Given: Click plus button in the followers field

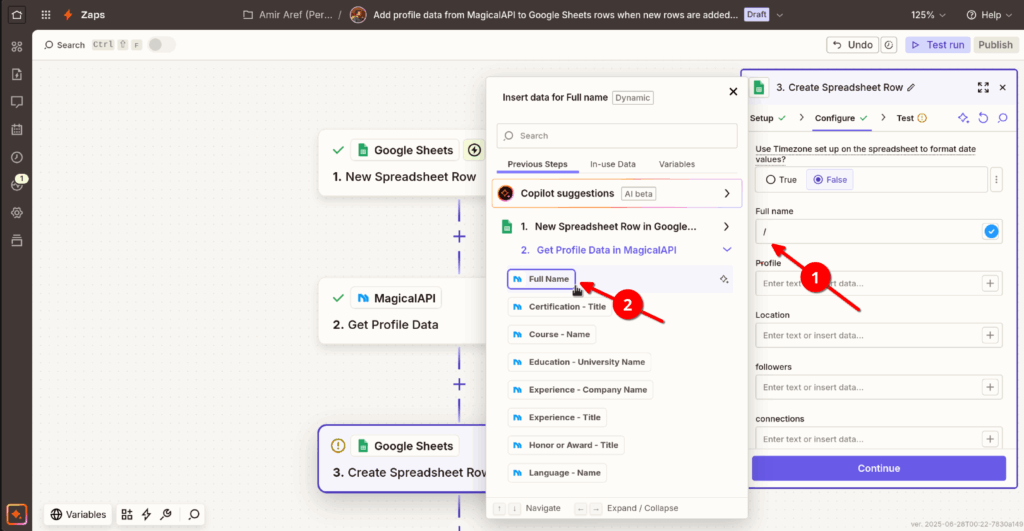Looking at the screenshot, I should click(x=990, y=387).
